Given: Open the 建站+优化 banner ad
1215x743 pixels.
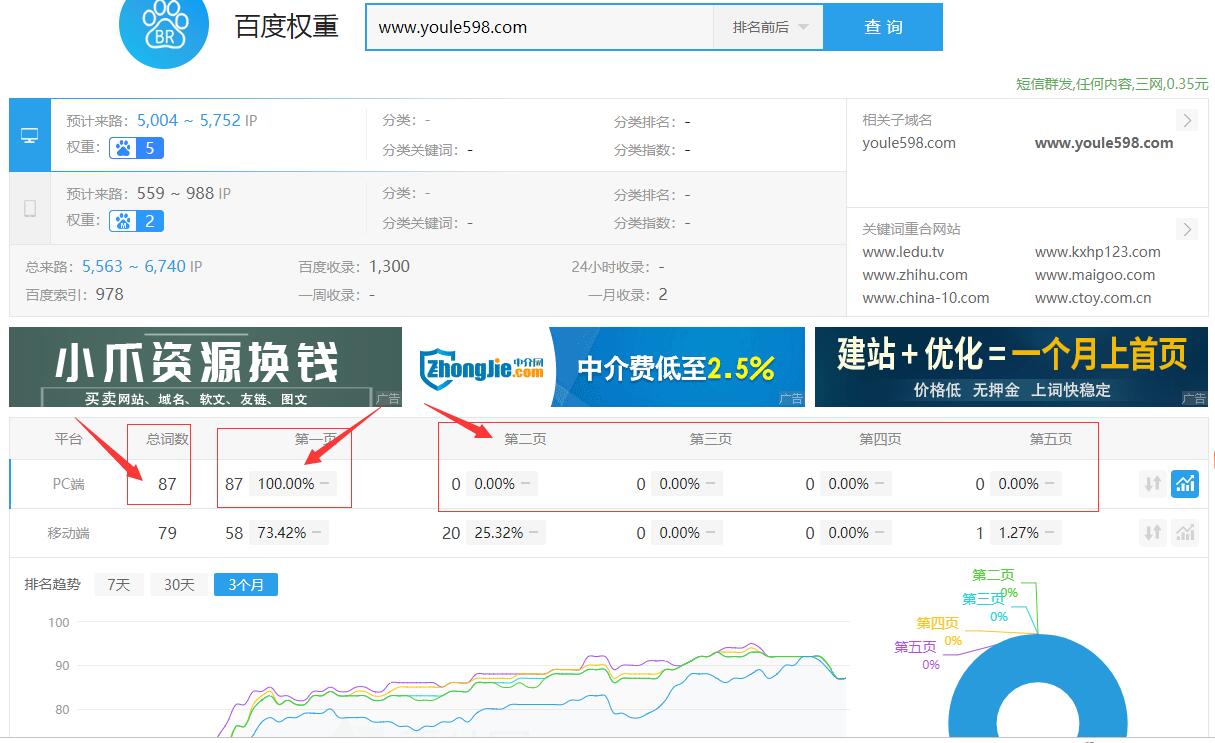Looking at the screenshot, I should click(x=1011, y=367).
